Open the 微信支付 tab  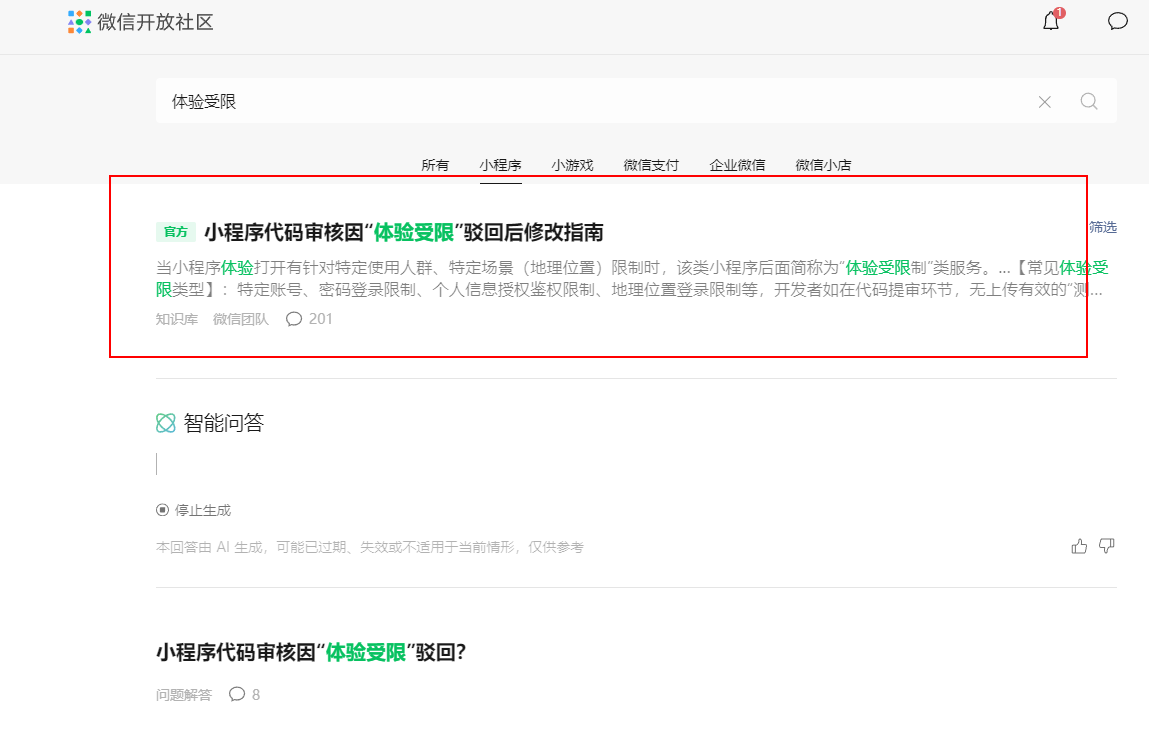[x=651, y=165]
